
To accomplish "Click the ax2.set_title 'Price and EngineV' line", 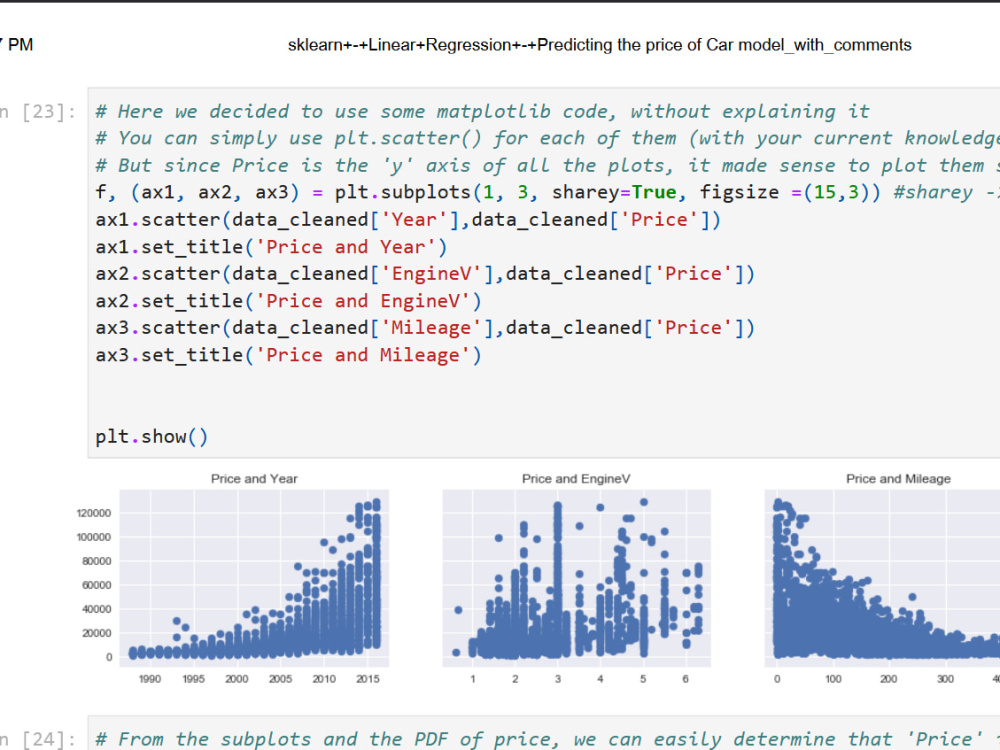I will click(x=288, y=301).
